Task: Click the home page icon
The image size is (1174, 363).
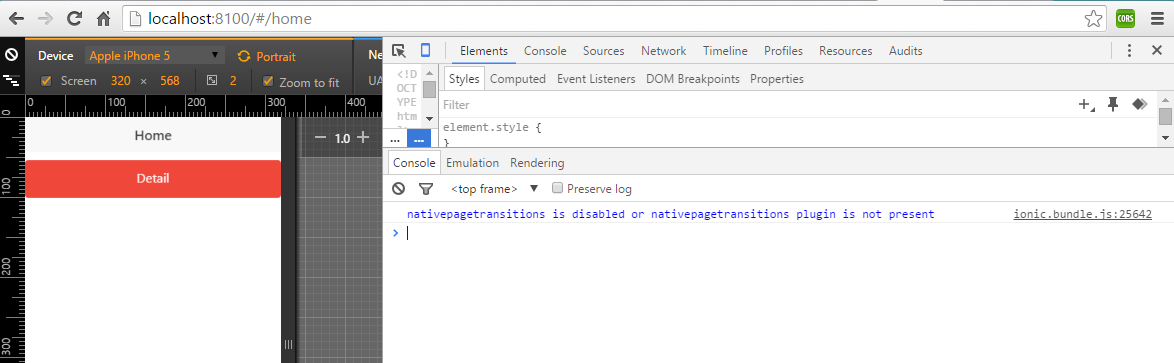Action: click(104, 19)
